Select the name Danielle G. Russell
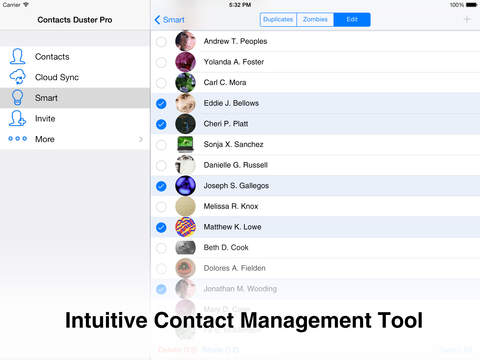 pos(235,165)
